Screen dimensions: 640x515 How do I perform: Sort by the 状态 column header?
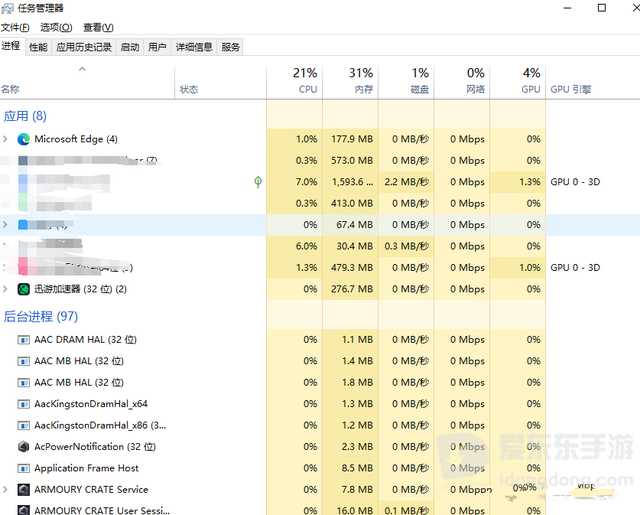coord(221,82)
